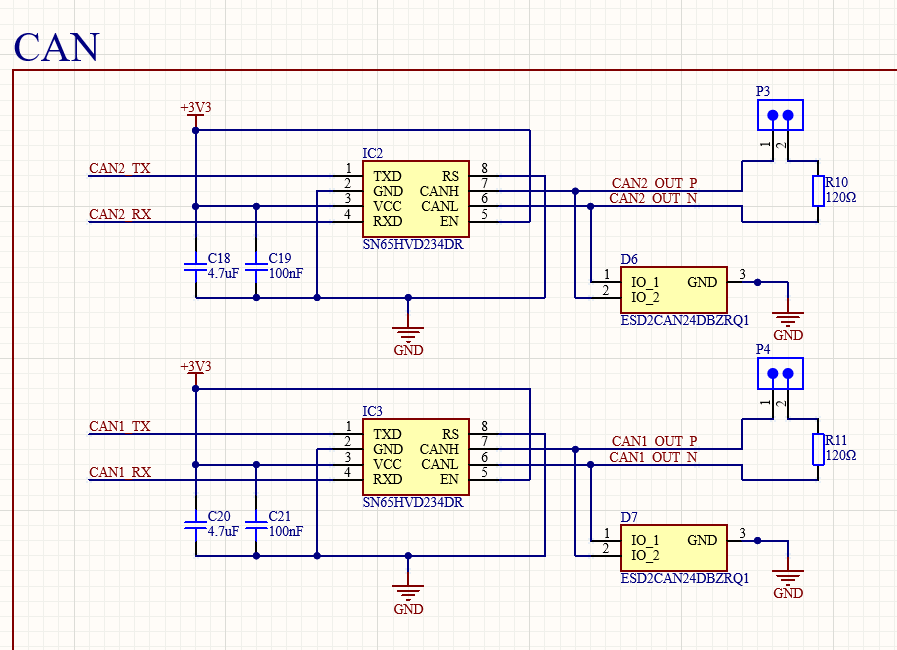Viewport: 897px width, 650px height.
Task: Select the GND power port below IC3
Action: [x=408, y=593]
